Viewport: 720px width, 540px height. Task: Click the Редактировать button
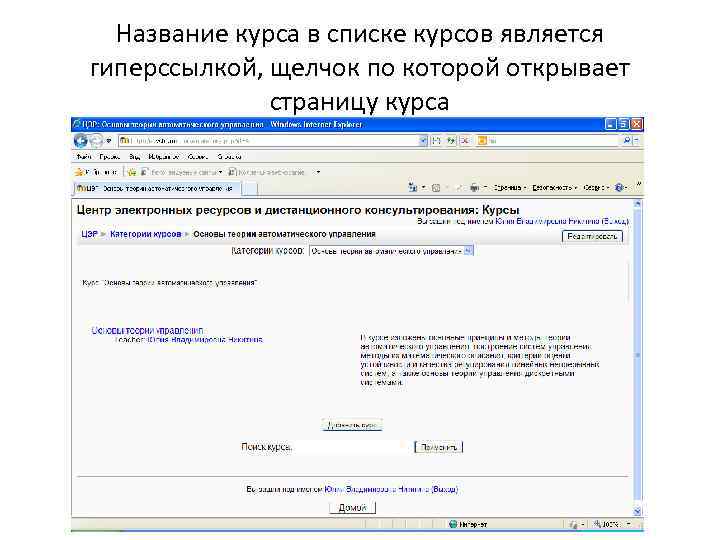pyautogui.click(x=592, y=236)
